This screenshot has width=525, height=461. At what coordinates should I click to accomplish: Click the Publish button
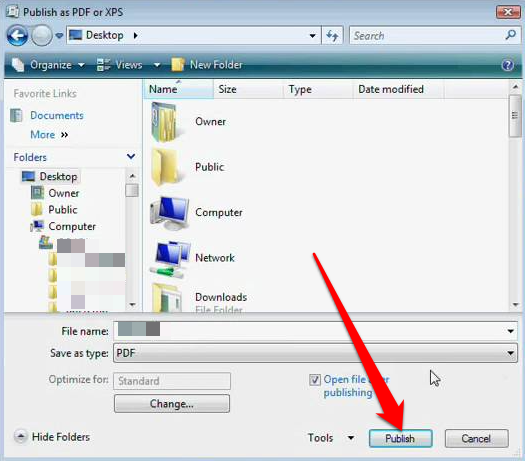pos(400,438)
